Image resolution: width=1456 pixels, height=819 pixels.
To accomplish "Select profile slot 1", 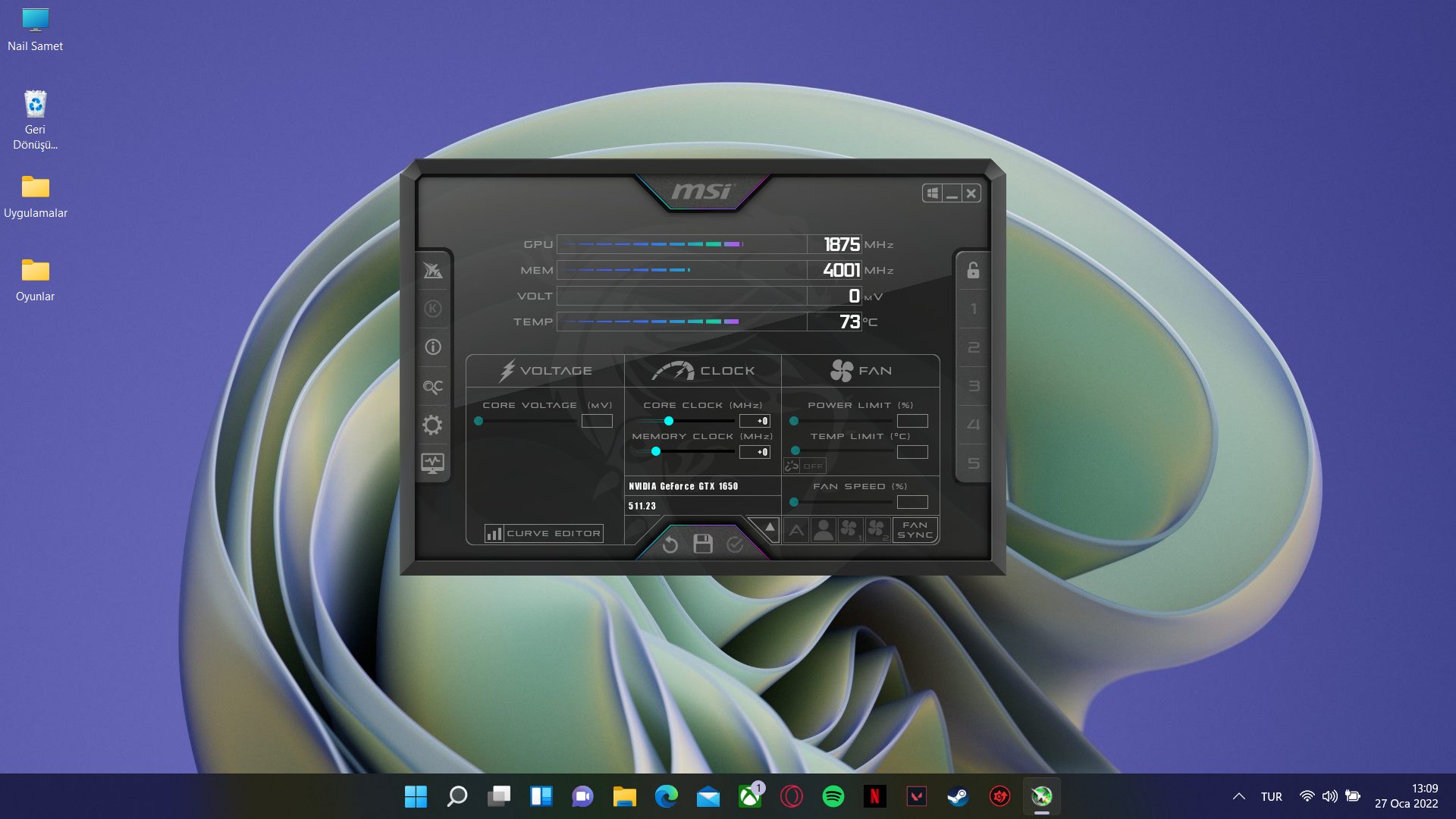I will coord(973,309).
